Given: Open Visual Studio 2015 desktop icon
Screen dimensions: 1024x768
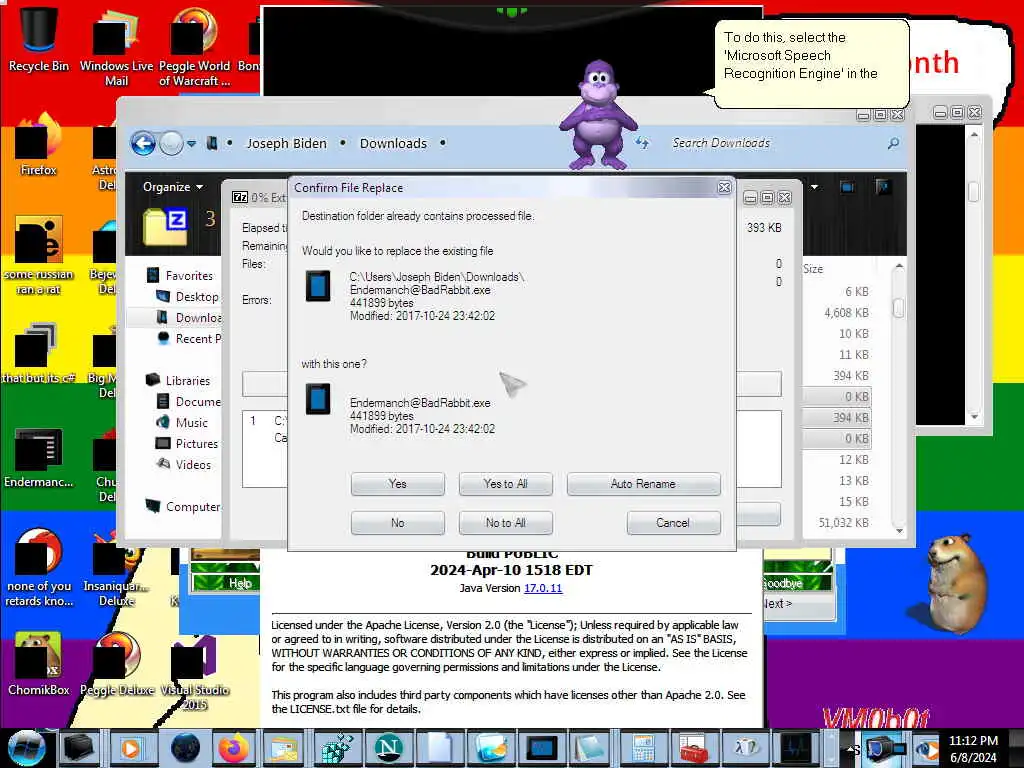Looking at the screenshot, I should click(x=195, y=673).
